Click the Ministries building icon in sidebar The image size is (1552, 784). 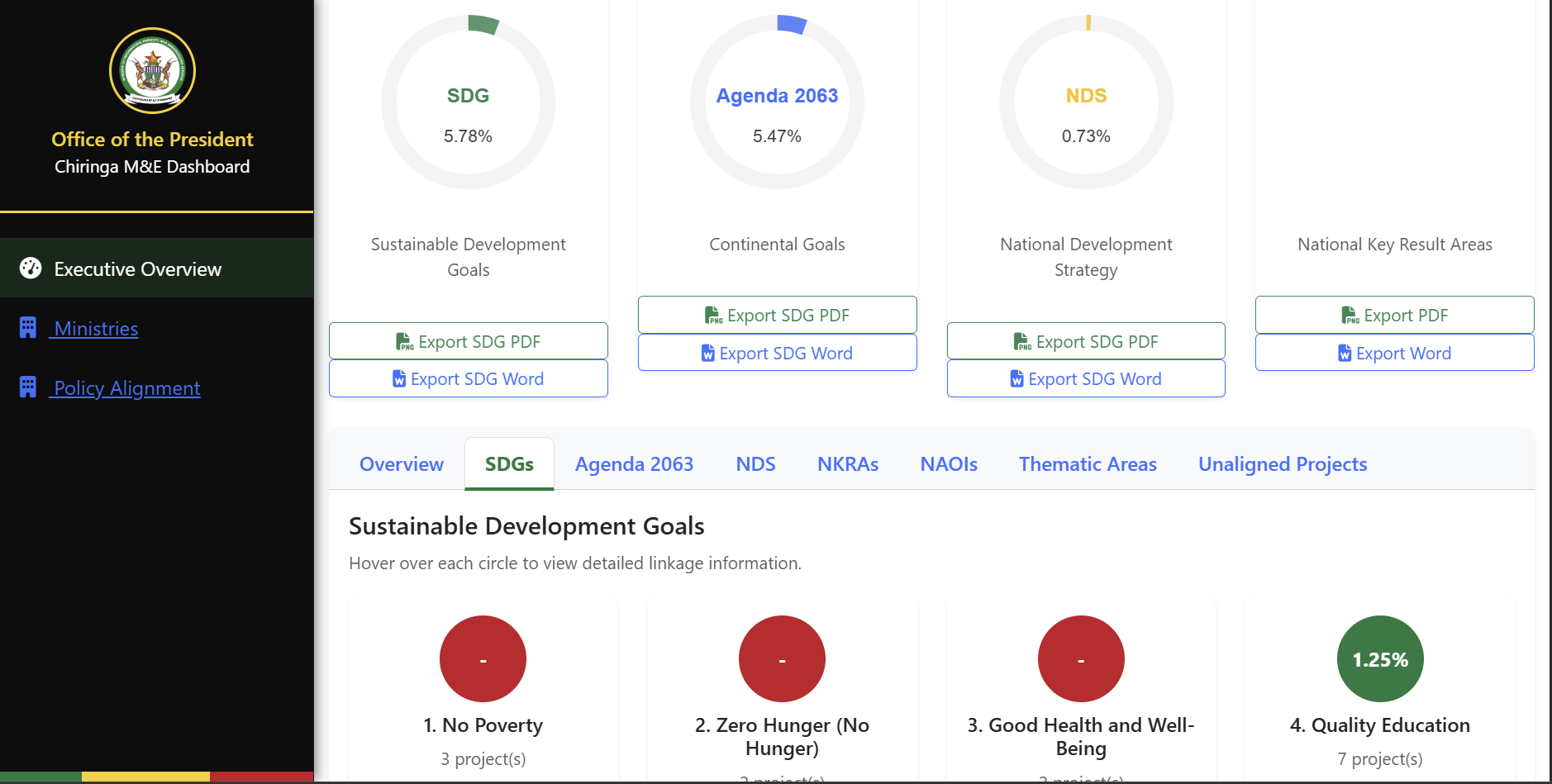27,327
